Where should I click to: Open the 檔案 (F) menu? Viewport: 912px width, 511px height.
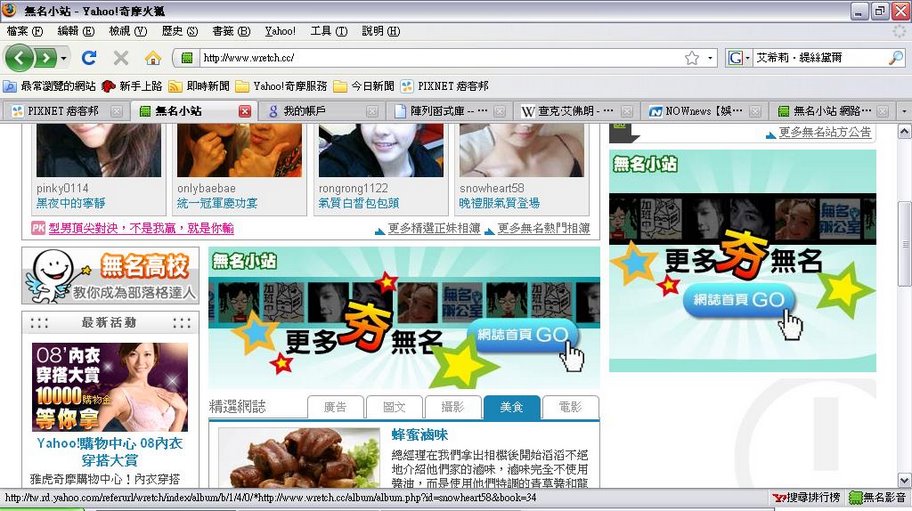25,31
